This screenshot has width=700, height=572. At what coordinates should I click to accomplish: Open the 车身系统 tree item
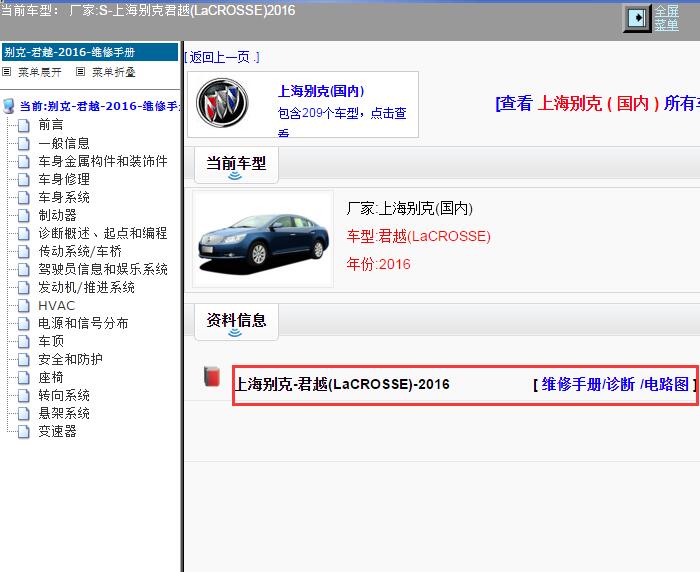[x=64, y=197]
